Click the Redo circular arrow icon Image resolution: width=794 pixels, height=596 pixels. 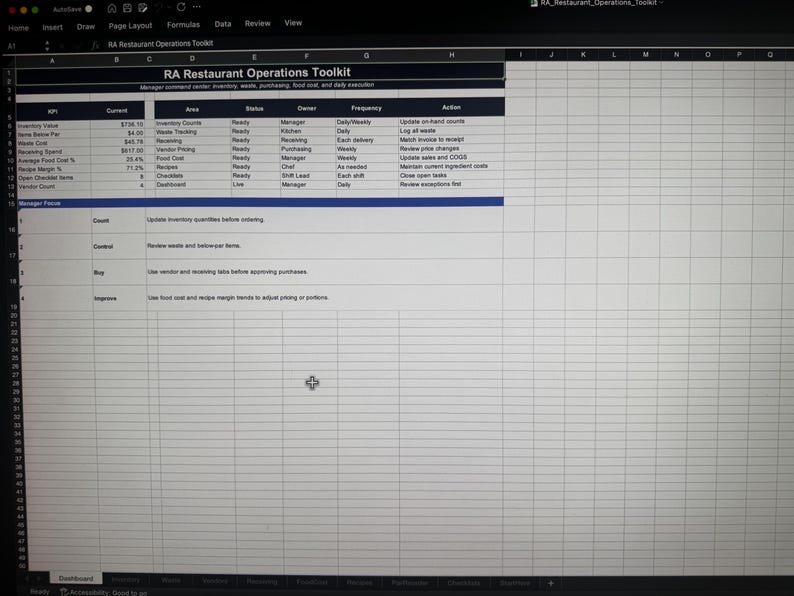[181, 7]
